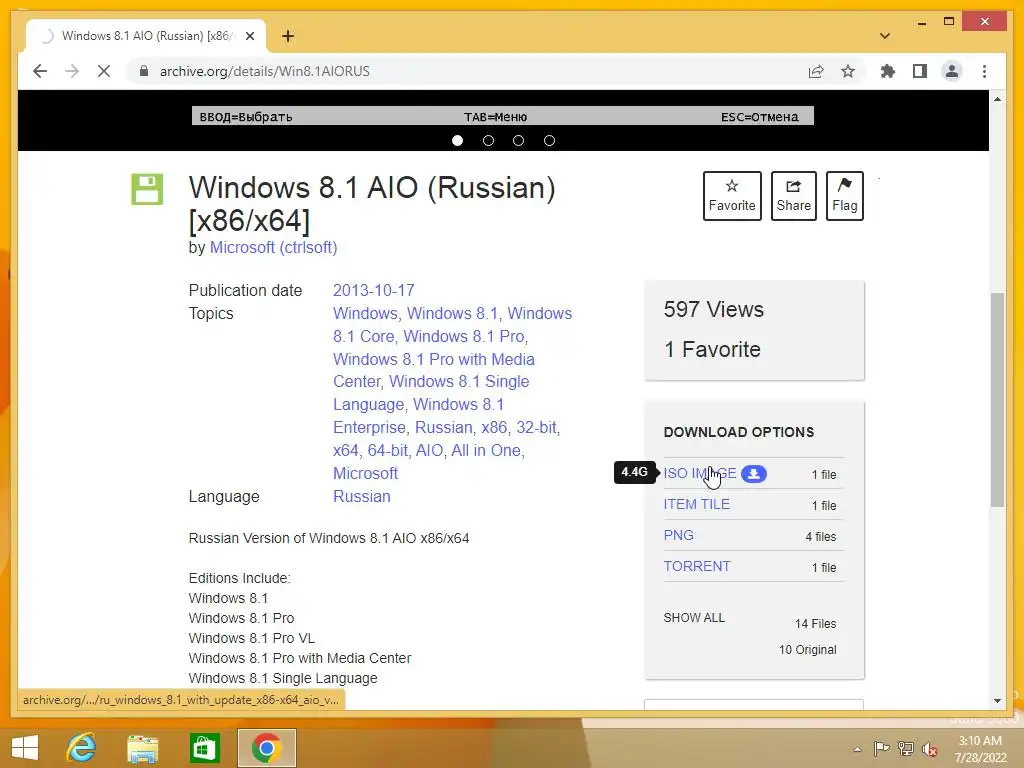This screenshot has height=768, width=1024.
Task: Open Chrome extensions puzzle icon
Action: (888, 71)
